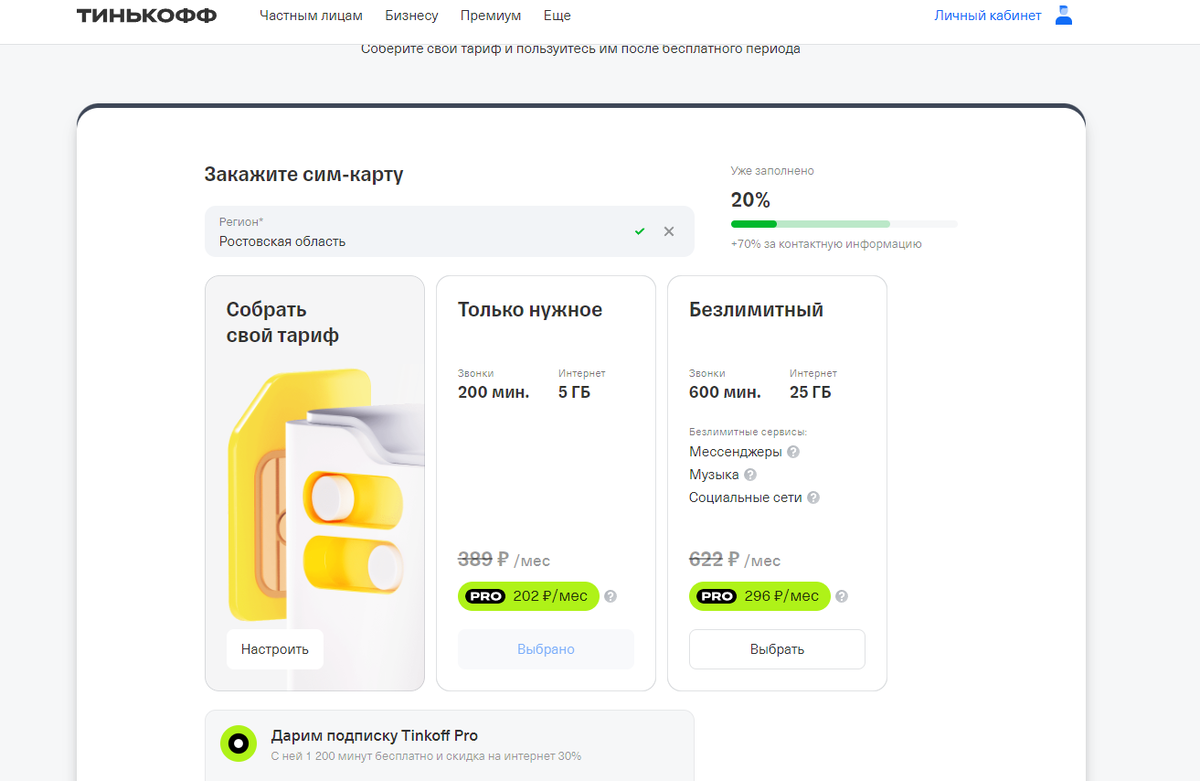Click the PRO 296 ₽/мес price badge

[x=759, y=596]
